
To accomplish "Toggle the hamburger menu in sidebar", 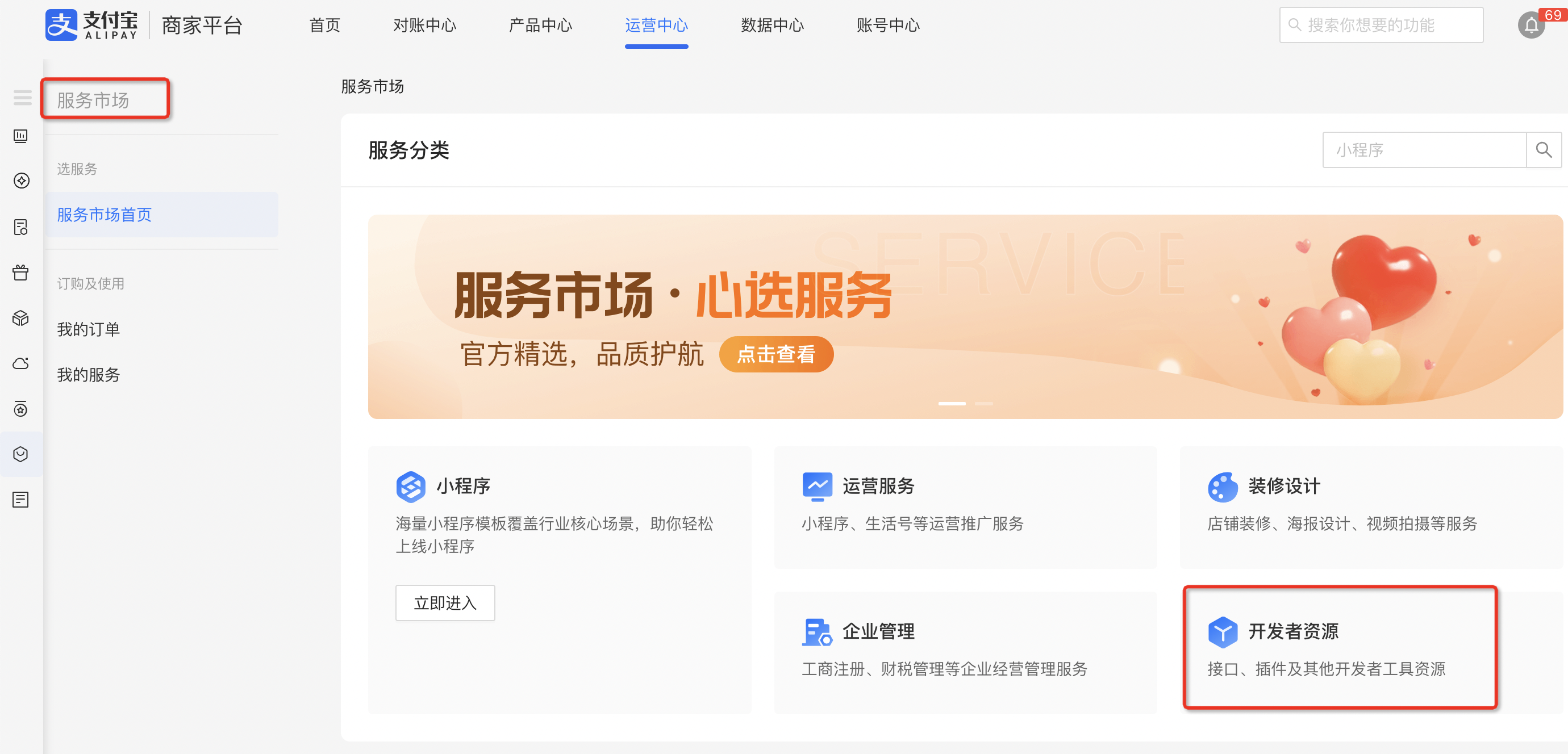I will pos(22,97).
